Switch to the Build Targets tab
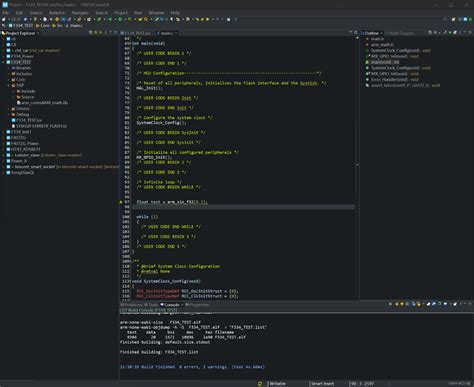474x387 pixels. click(401, 33)
